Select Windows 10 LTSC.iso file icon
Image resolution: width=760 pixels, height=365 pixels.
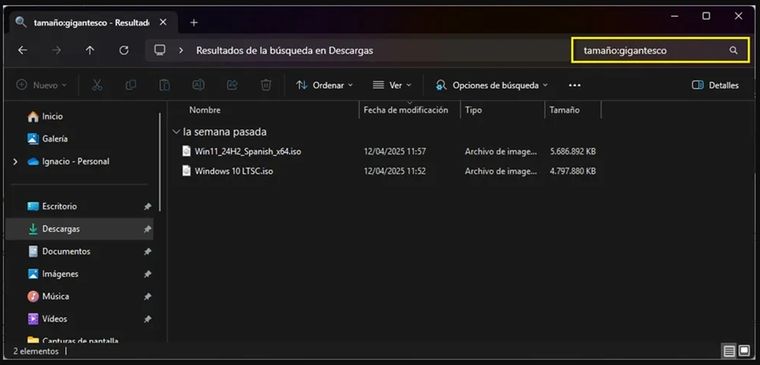(x=187, y=171)
